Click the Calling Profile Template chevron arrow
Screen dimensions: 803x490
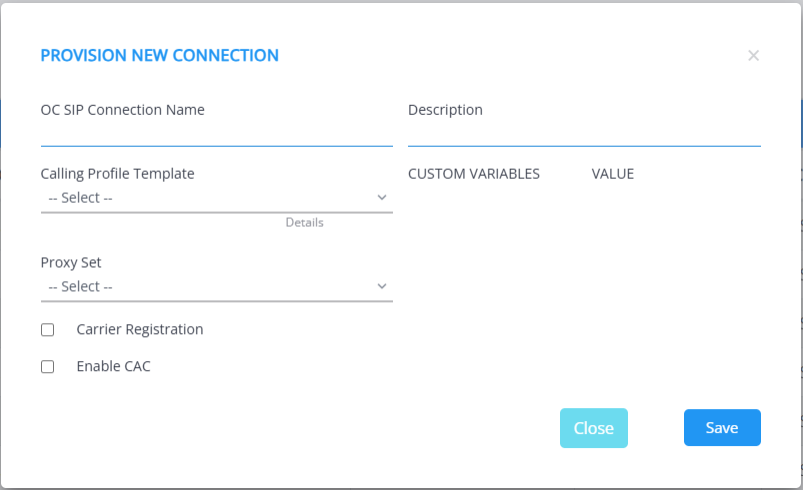click(x=381, y=198)
